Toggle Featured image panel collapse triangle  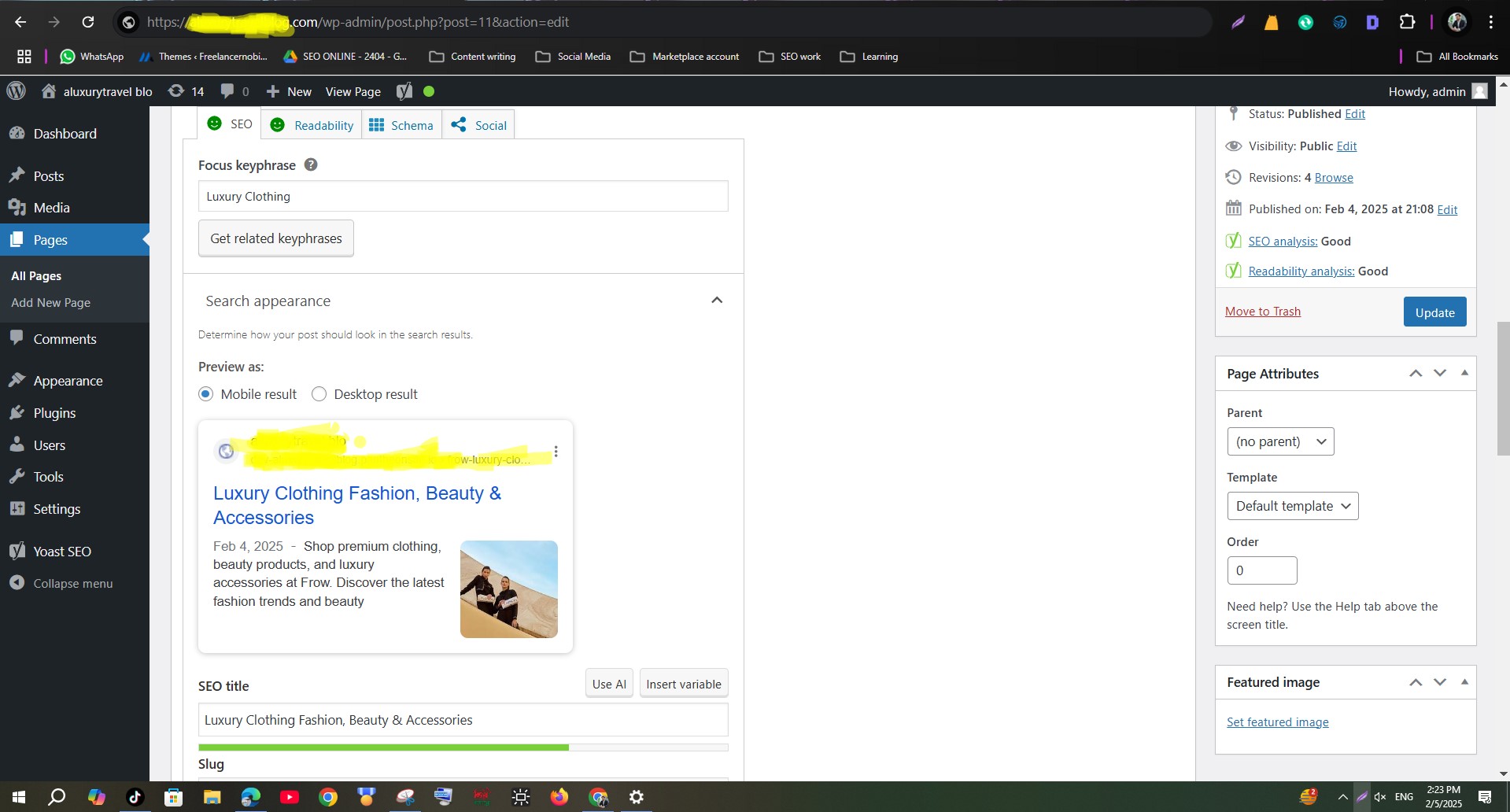point(1464,682)
